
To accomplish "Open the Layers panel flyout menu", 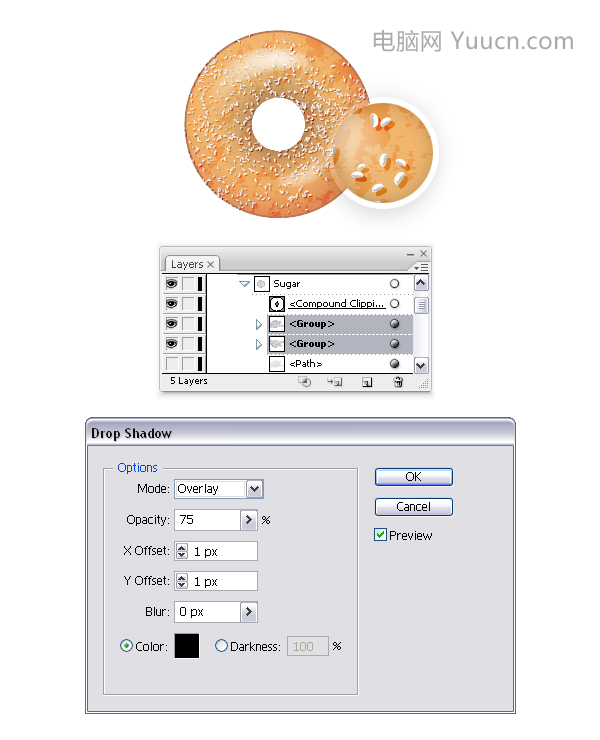I will point(421,268).
